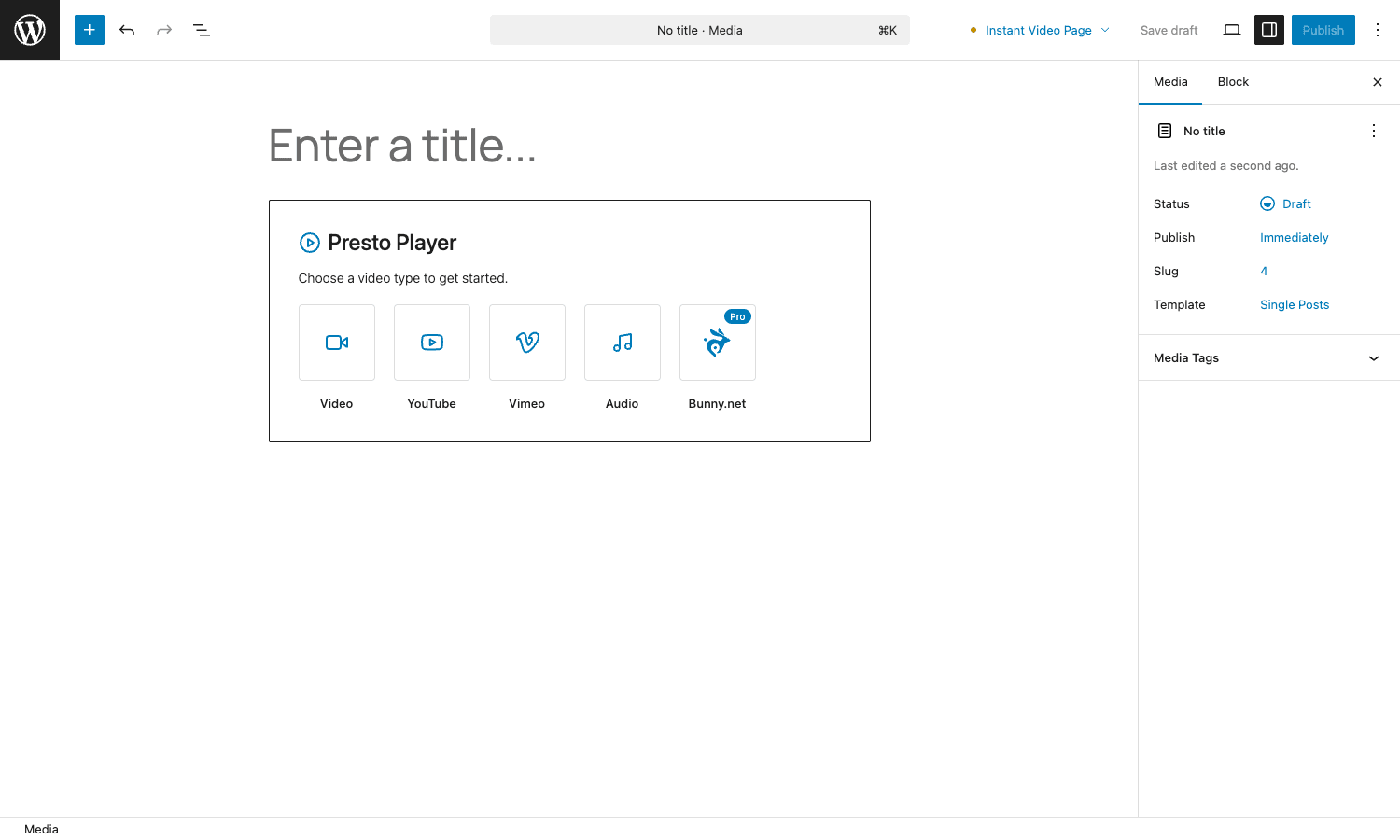Screen dimensions: 1400x840
Task: Open the actions menu next to No title
Action: click(x=1374, y=131)
